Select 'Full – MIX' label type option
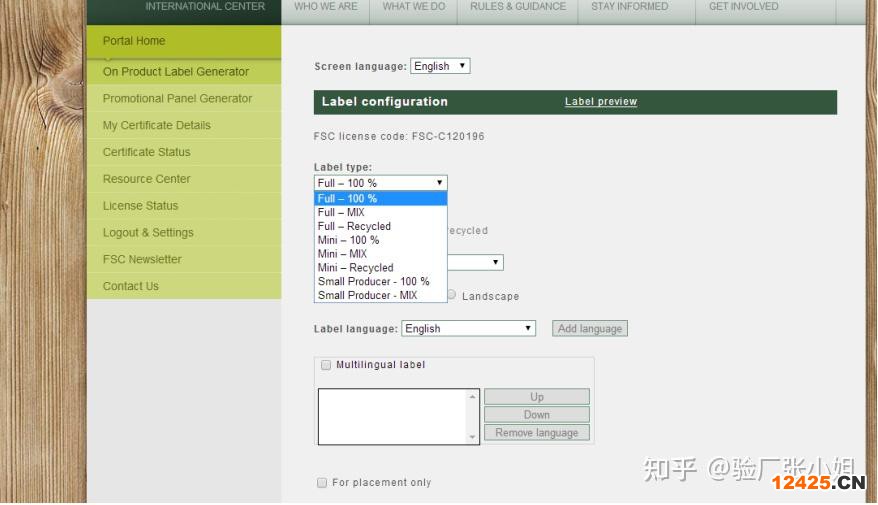This screenshot has width=878, height=505. (341, 213)
